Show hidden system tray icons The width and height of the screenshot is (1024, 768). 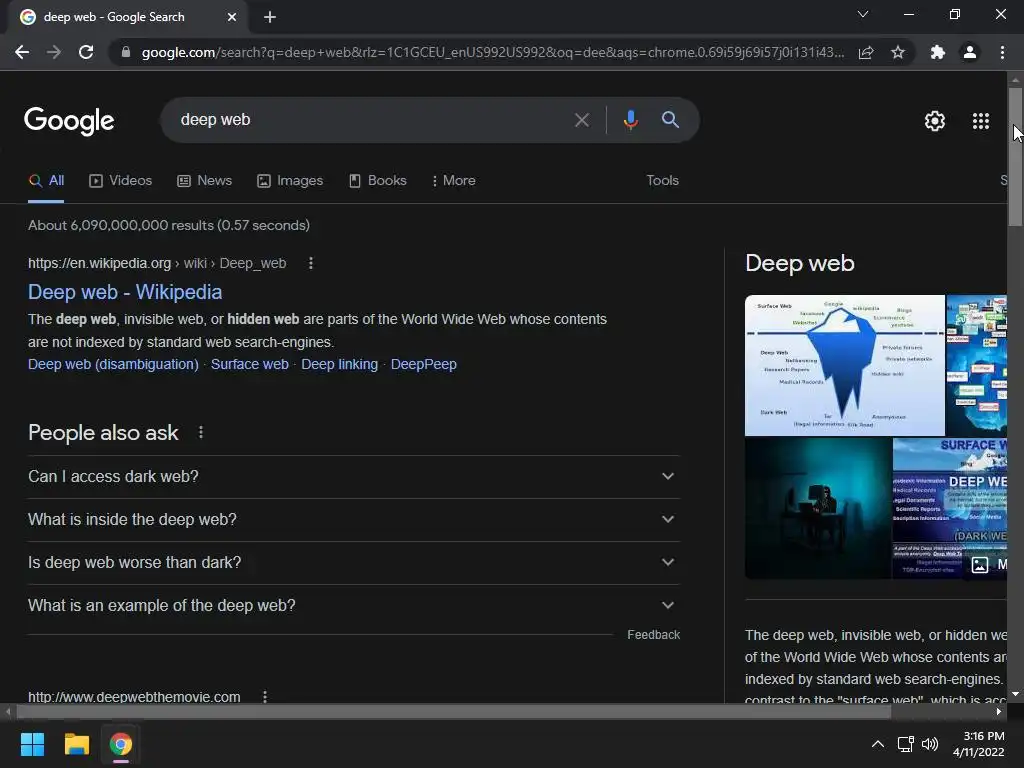click(x=878, y=744)
